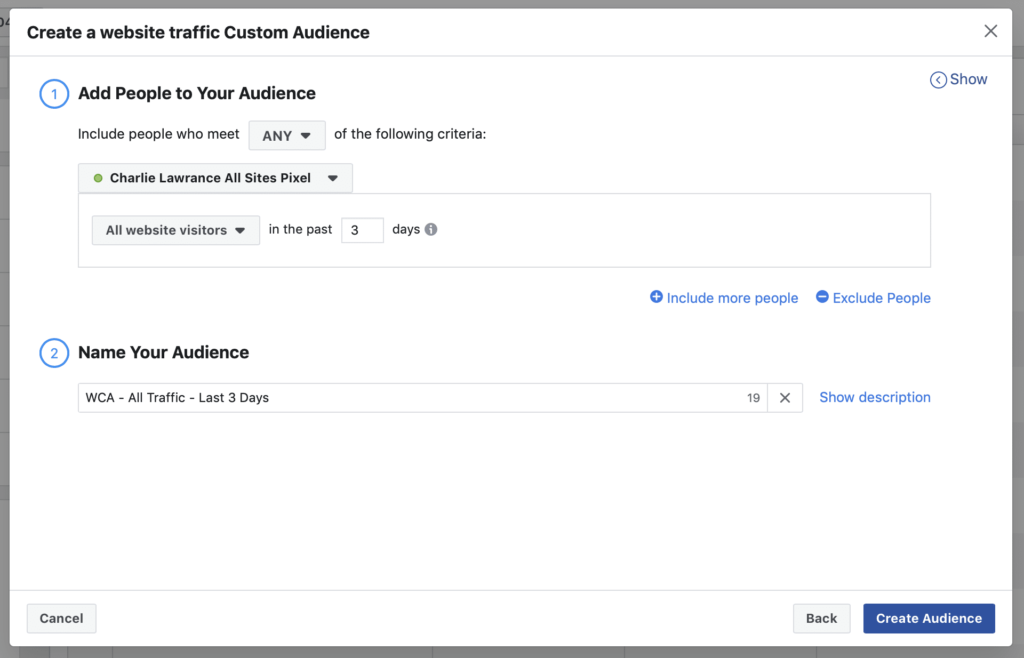Open the ANY criteria dropdown
Screen dimensions: 1024x658
(x=287, y=136)
